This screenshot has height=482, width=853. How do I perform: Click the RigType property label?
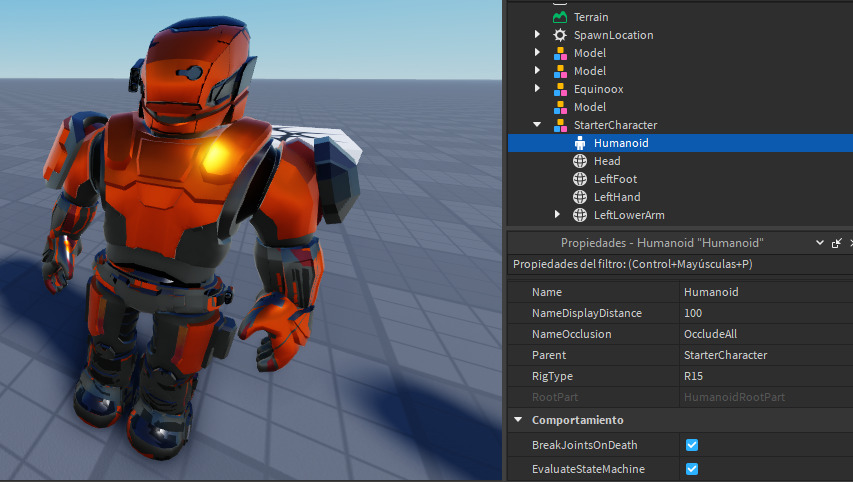coord(552,376)
